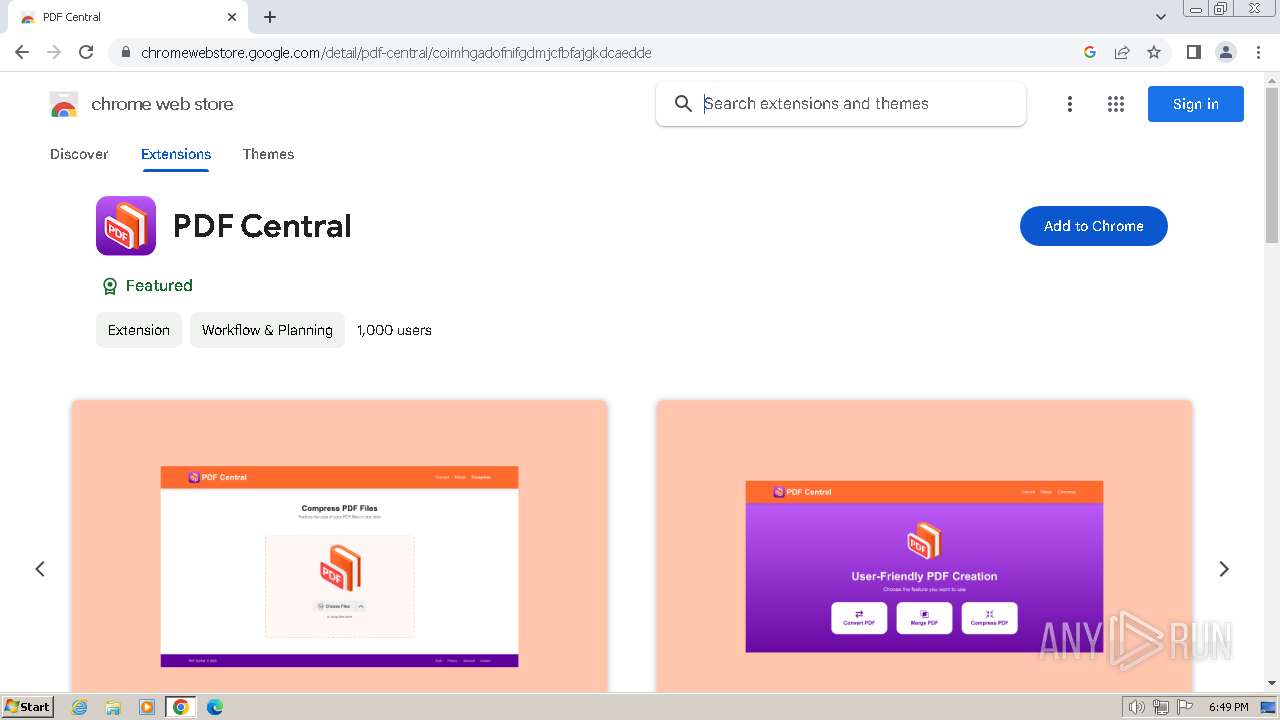Viewport: 1280px width, 720px height.
Task: Click the address bar URL
Action: [x=396, y=53]
